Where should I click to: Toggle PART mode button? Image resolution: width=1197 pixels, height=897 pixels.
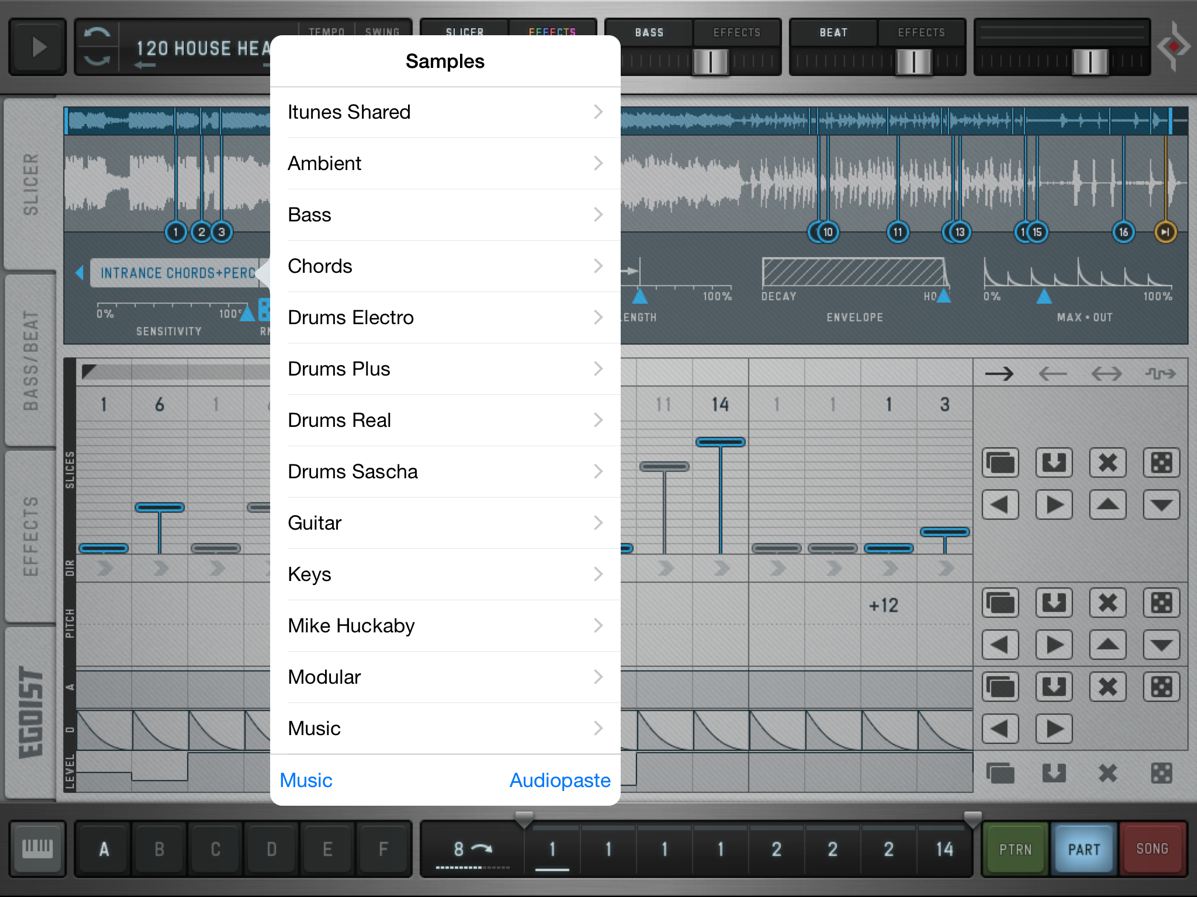[1084, 849]
